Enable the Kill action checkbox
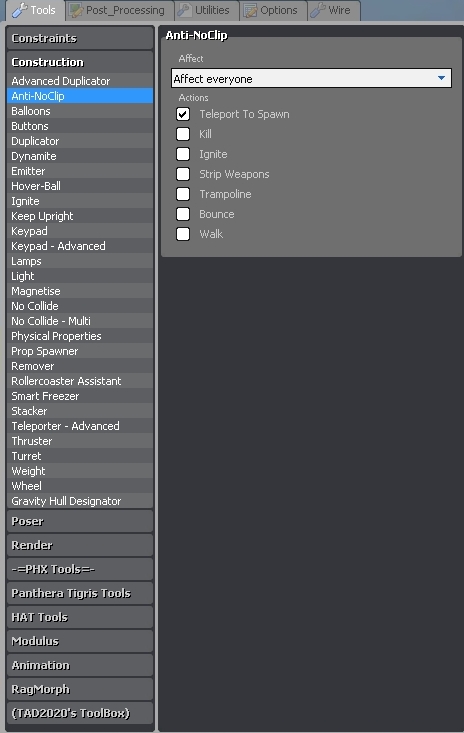 pyautogui.click(x=183, y=134)
